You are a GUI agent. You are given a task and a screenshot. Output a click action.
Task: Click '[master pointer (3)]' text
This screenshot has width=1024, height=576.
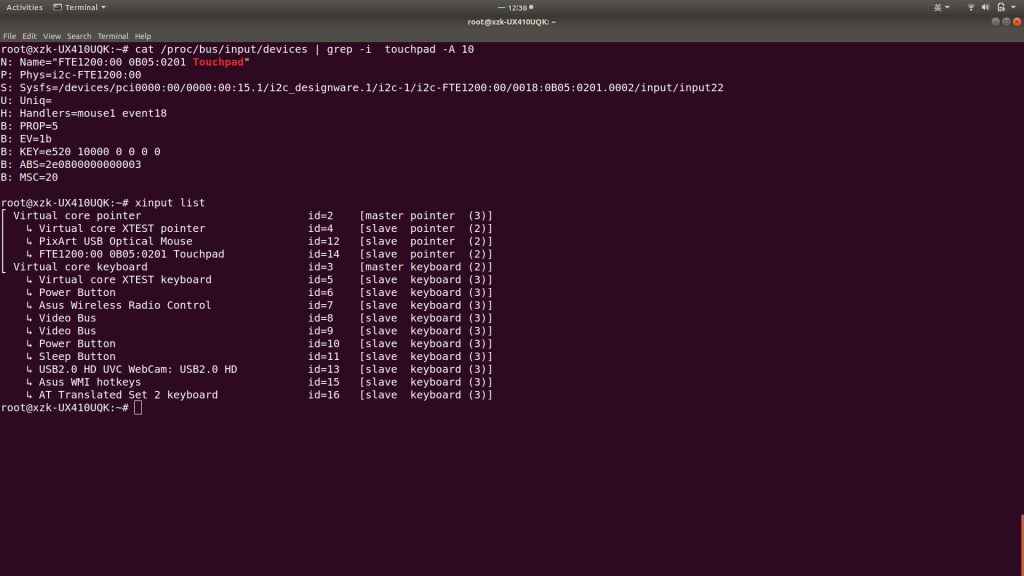[426, 216]
